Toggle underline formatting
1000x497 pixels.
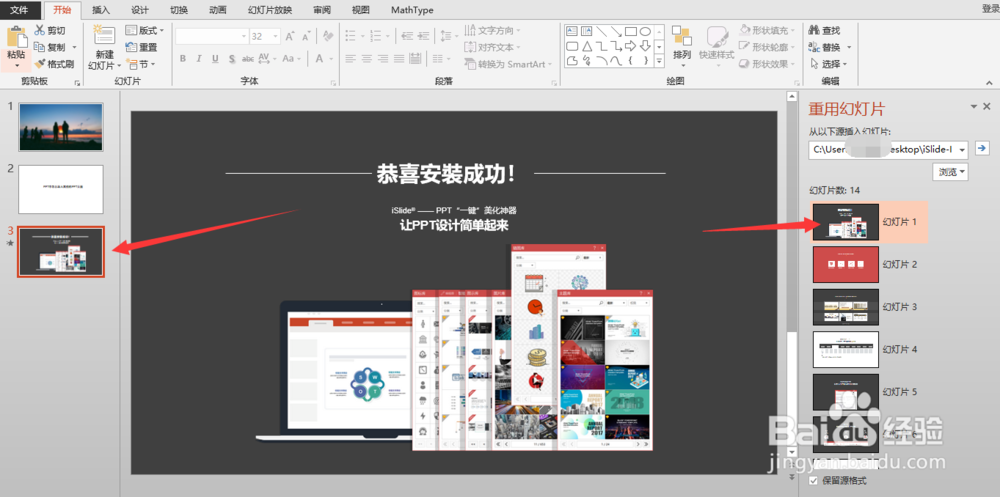(216, 58)
